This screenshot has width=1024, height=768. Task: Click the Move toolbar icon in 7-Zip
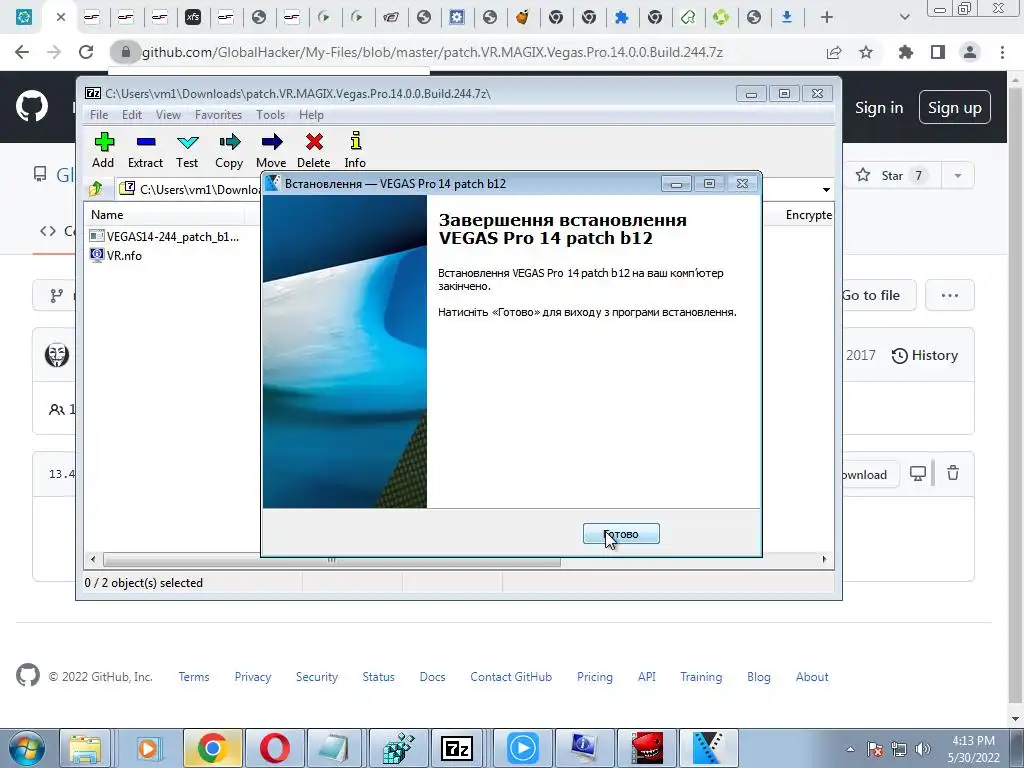tap(271, 151)
